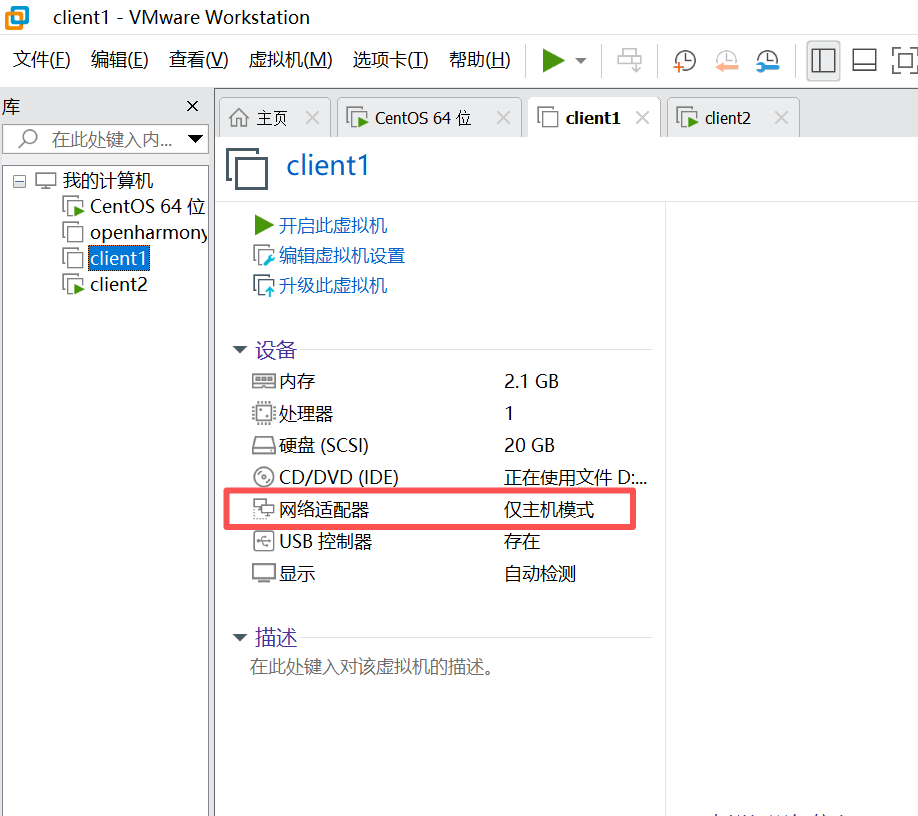Open the power options dropdown arrow
The height and width of the screenshot is (816, 918).
[x=581, y=60]
